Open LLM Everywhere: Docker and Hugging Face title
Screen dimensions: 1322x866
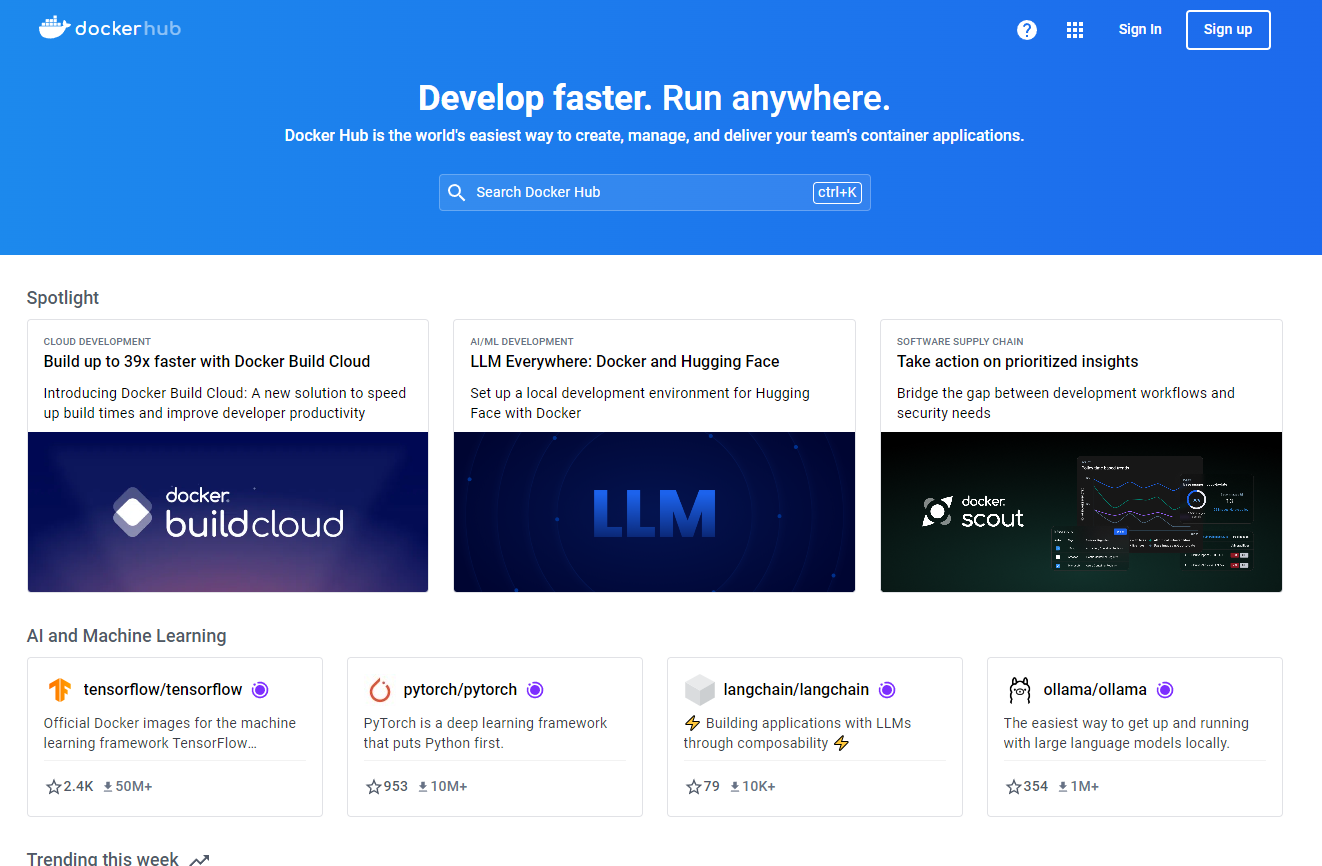[625, 362]
